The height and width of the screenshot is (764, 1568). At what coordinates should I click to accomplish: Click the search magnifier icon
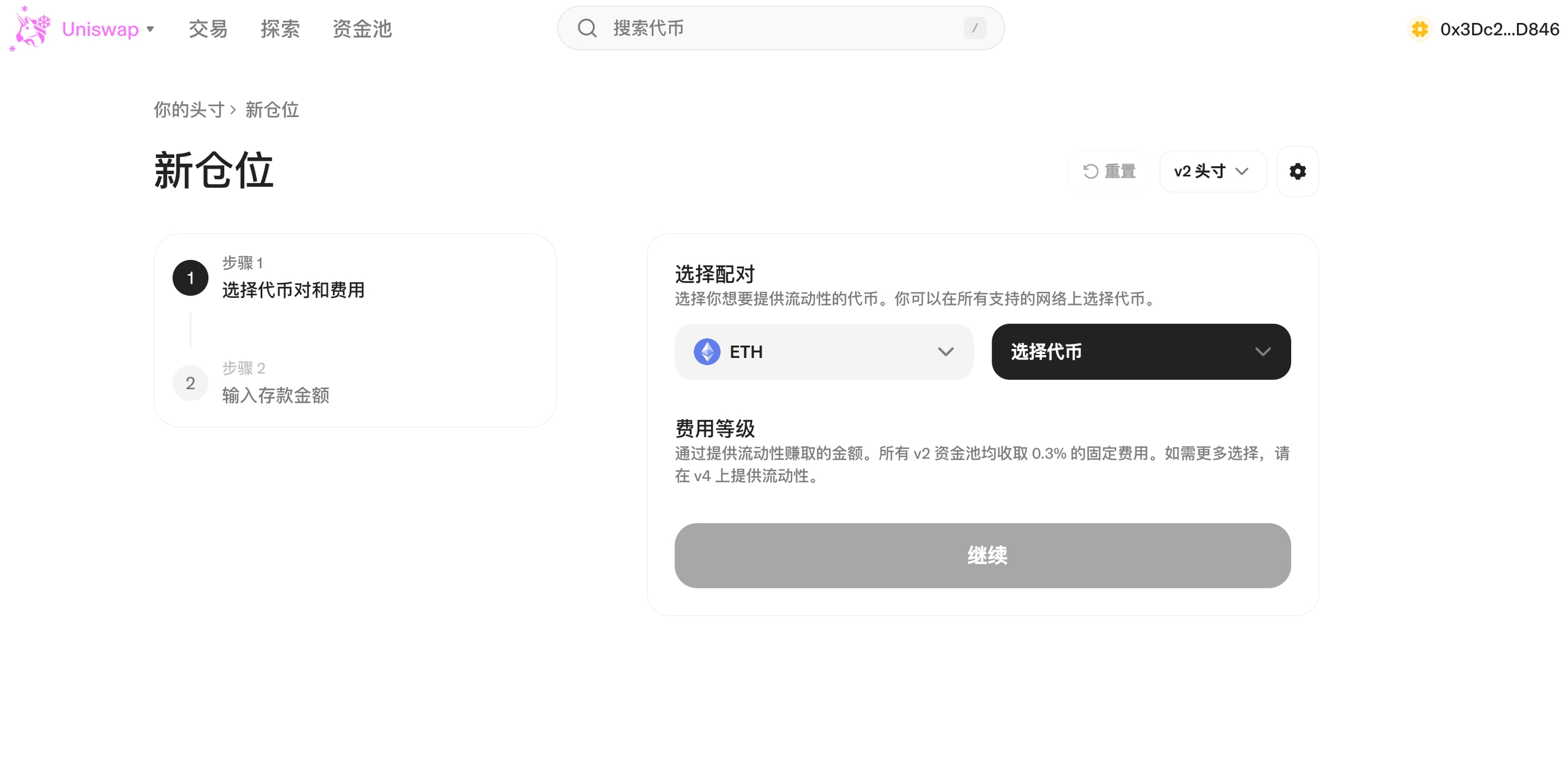point(587,29)
